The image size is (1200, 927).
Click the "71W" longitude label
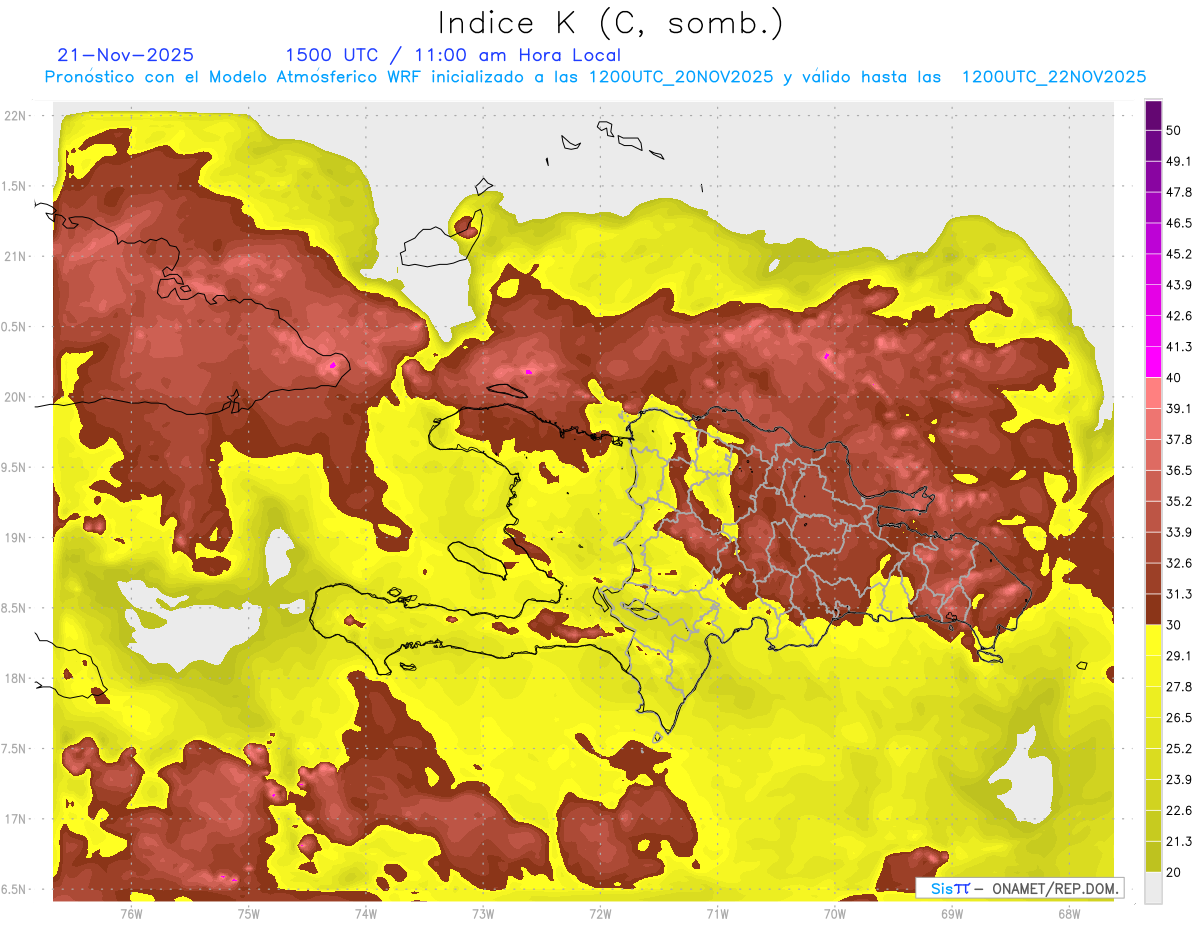pyautogui.click(x=717, y=914)
